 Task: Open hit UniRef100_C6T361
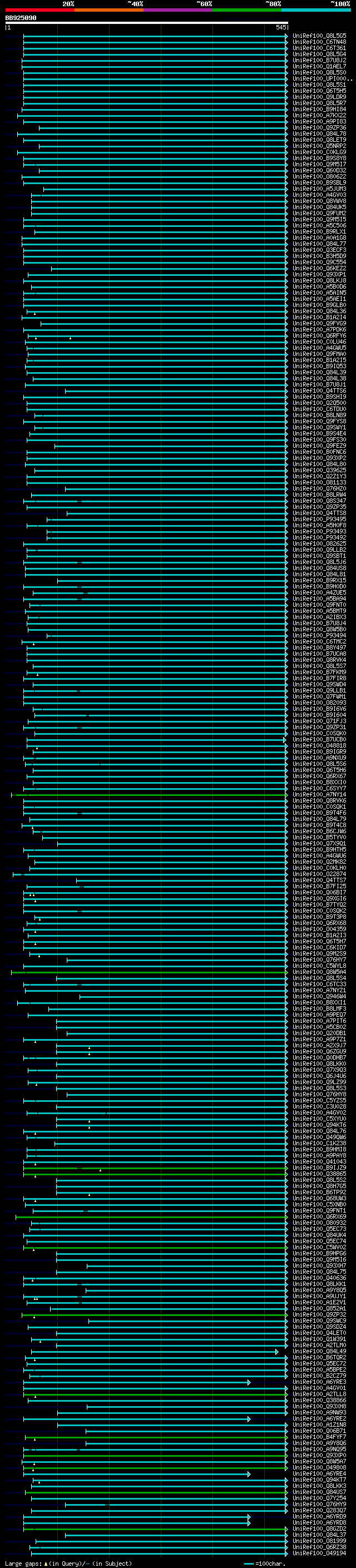tap(319, 48)
